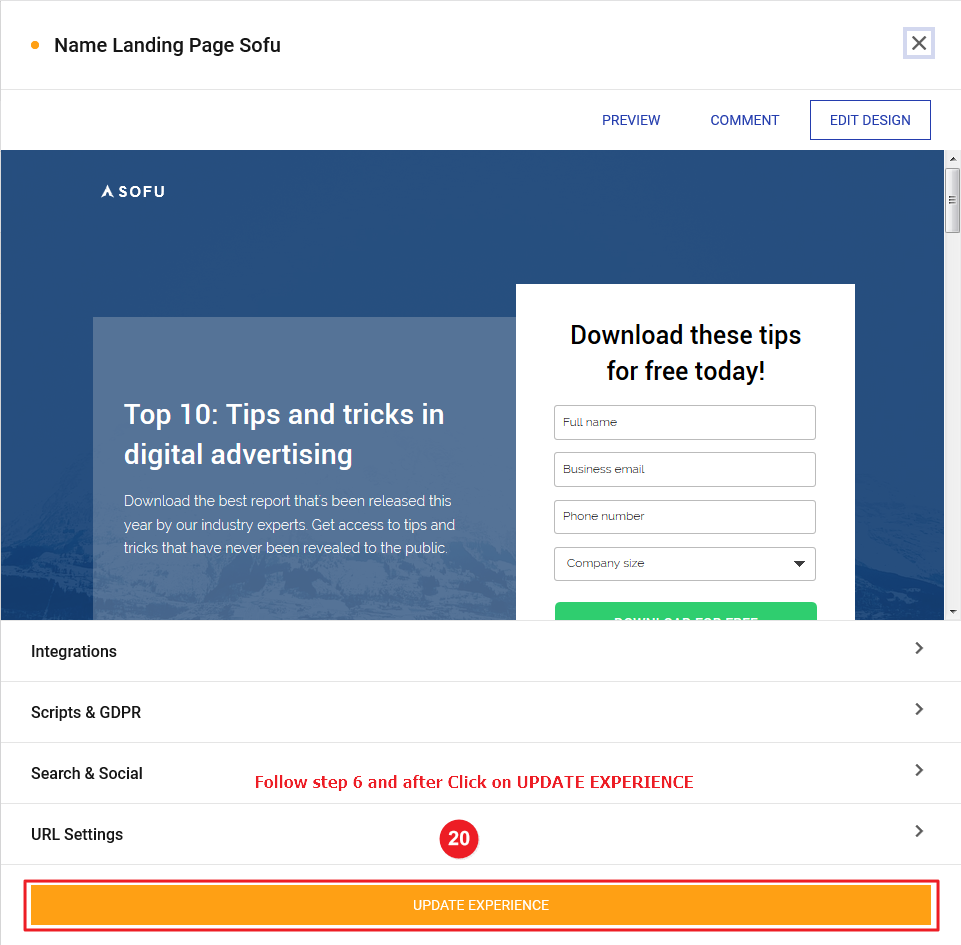961x945 pixels.
Task: Click the orange status dot beside the title
Action: 36,46
